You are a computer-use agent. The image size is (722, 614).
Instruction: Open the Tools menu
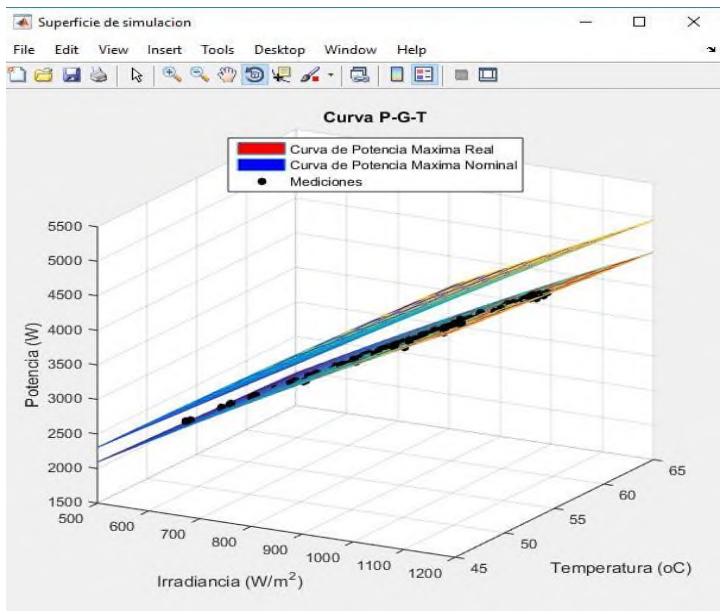(x=217, y=49)
